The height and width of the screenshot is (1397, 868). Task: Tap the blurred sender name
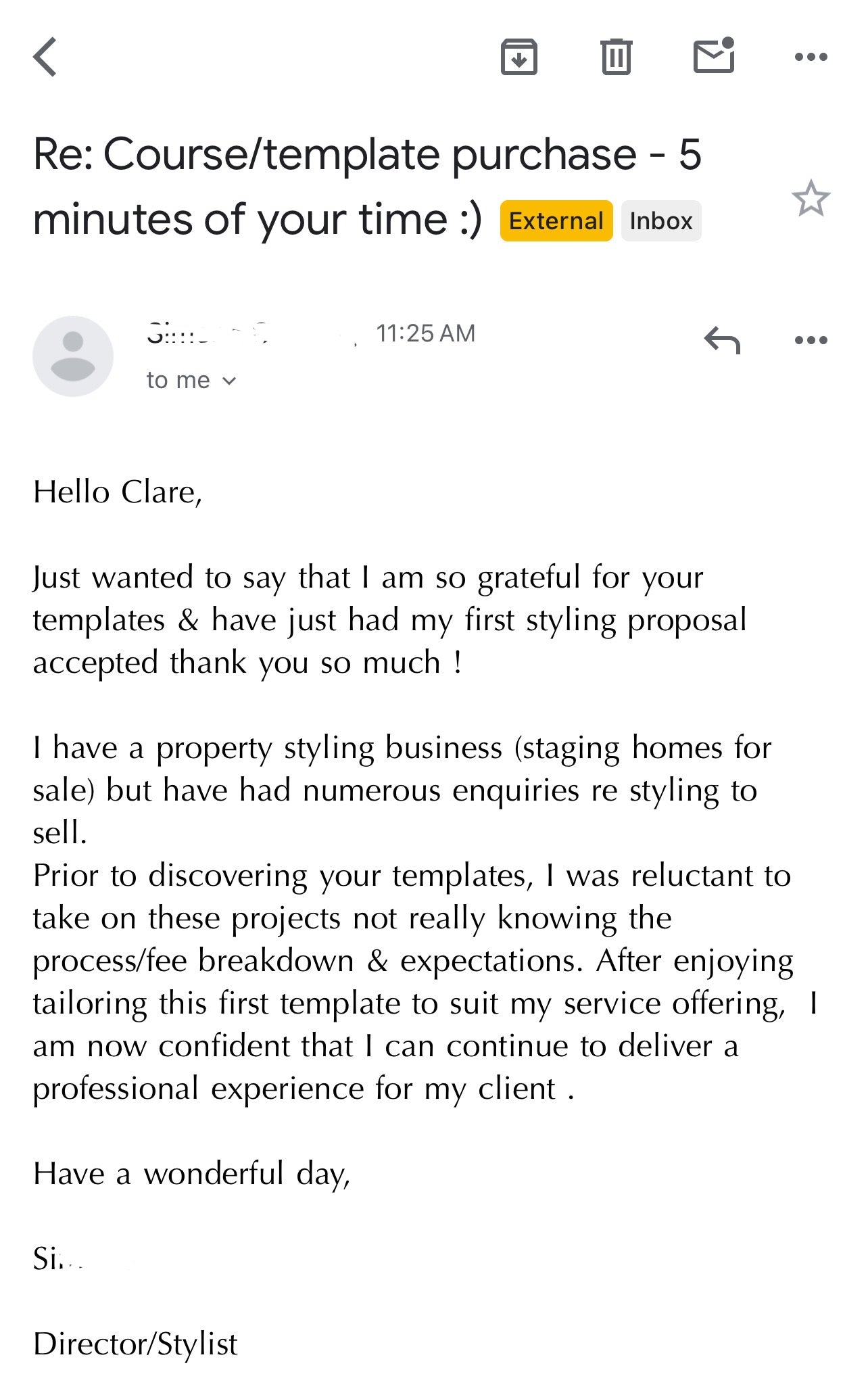coord(251,333)
